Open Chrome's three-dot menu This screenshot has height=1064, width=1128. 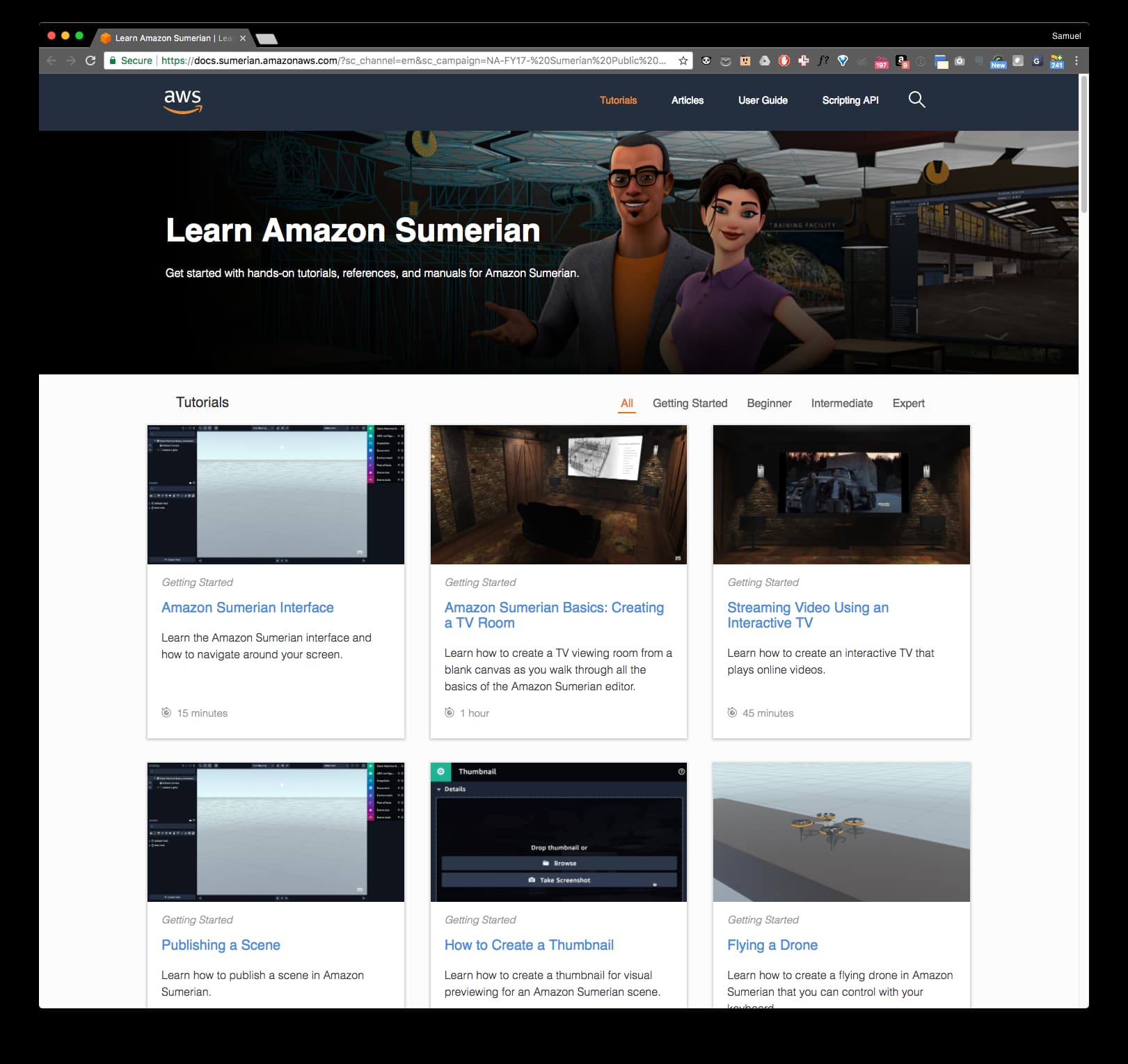pos(1076,61)
